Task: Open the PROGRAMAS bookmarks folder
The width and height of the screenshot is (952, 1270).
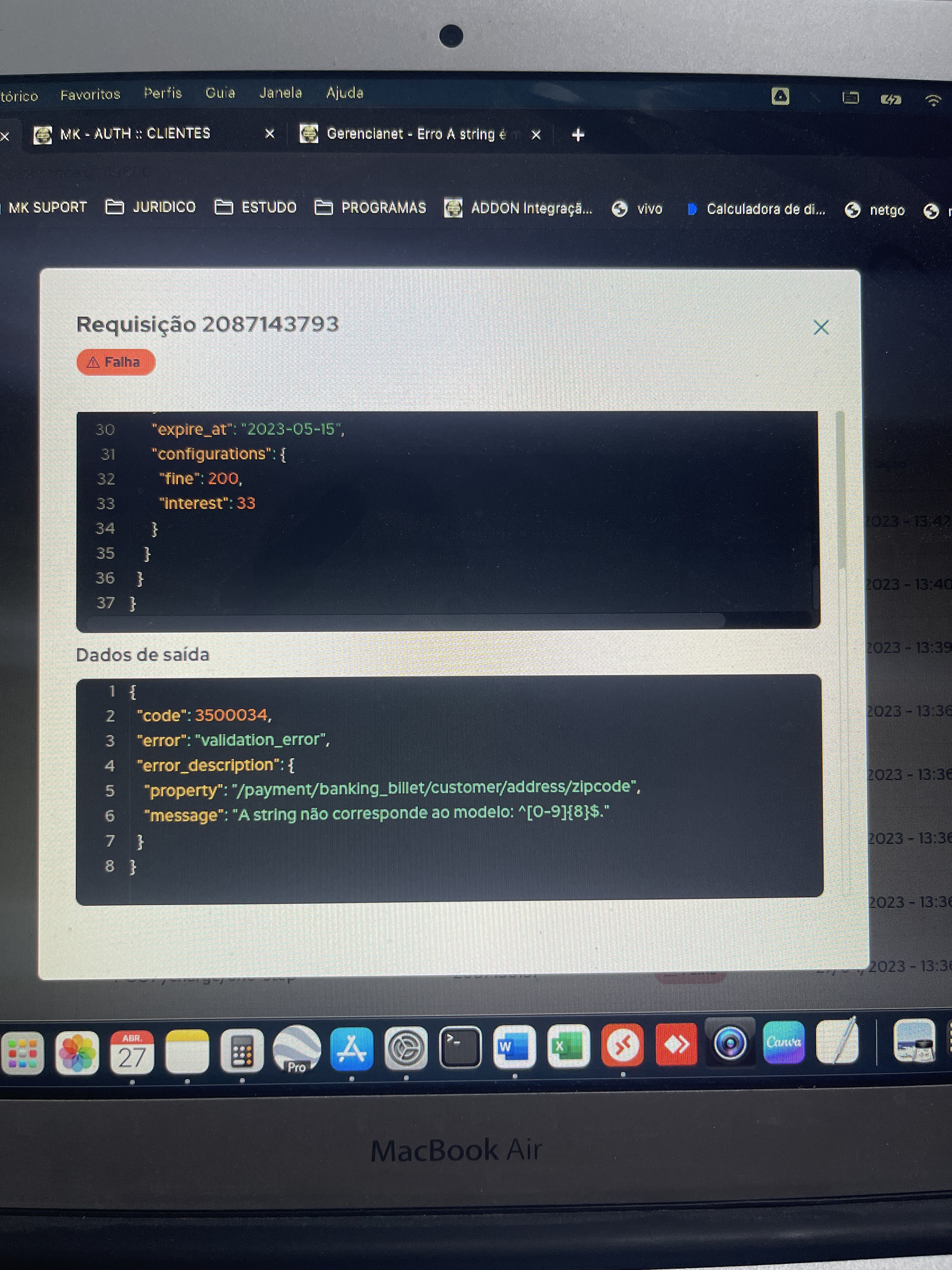Action: (370, 208)
